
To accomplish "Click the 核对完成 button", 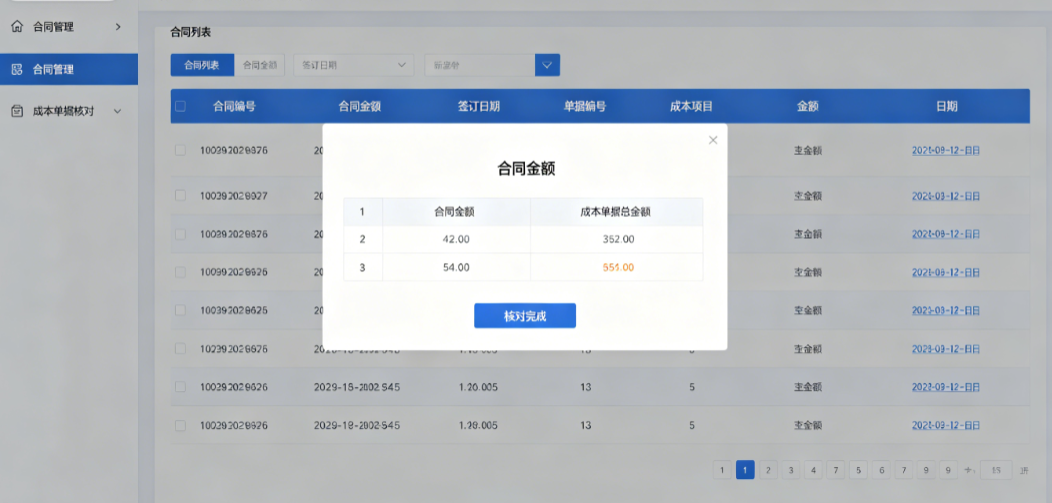I will (x=525, y=316).
